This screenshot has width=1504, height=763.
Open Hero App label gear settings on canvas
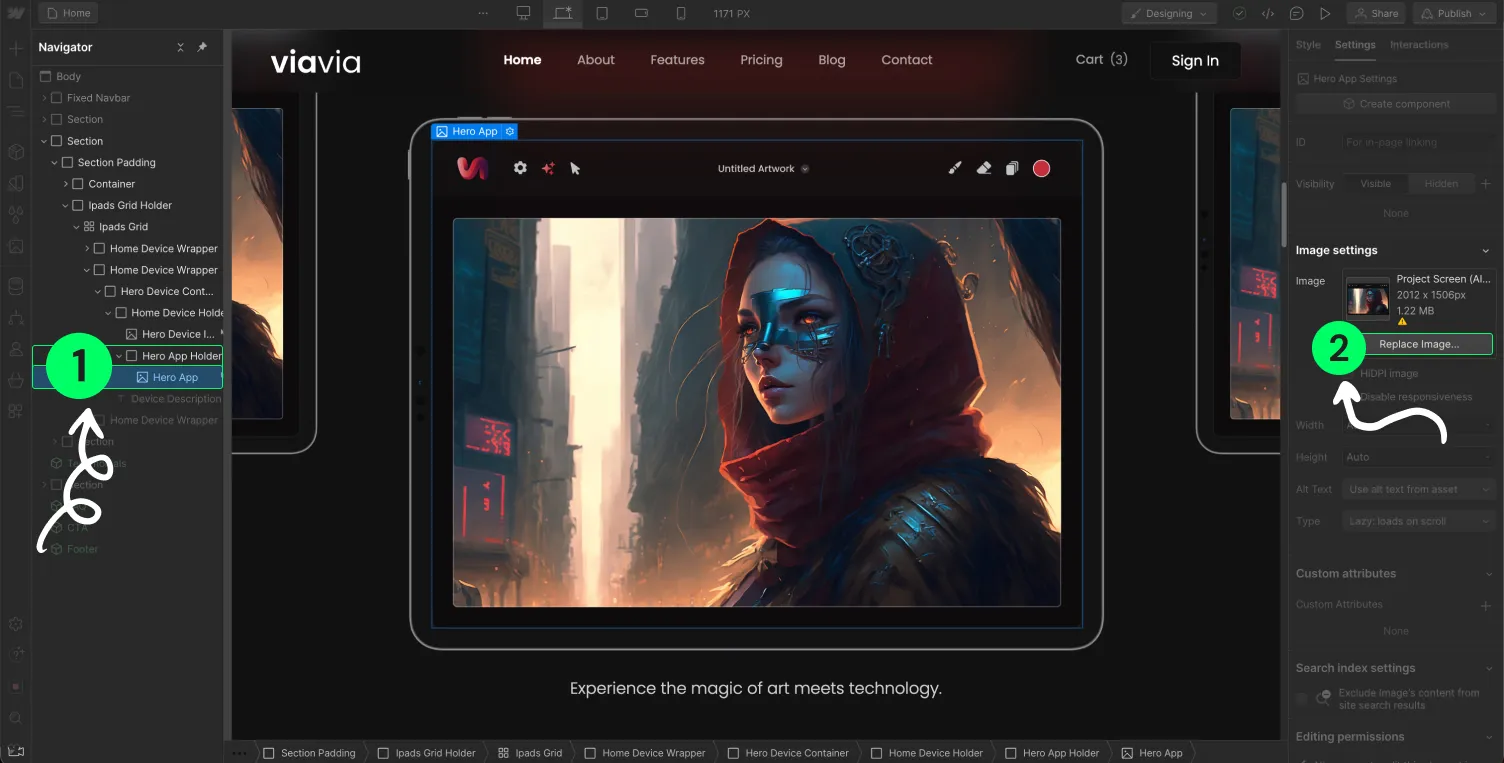510,131
